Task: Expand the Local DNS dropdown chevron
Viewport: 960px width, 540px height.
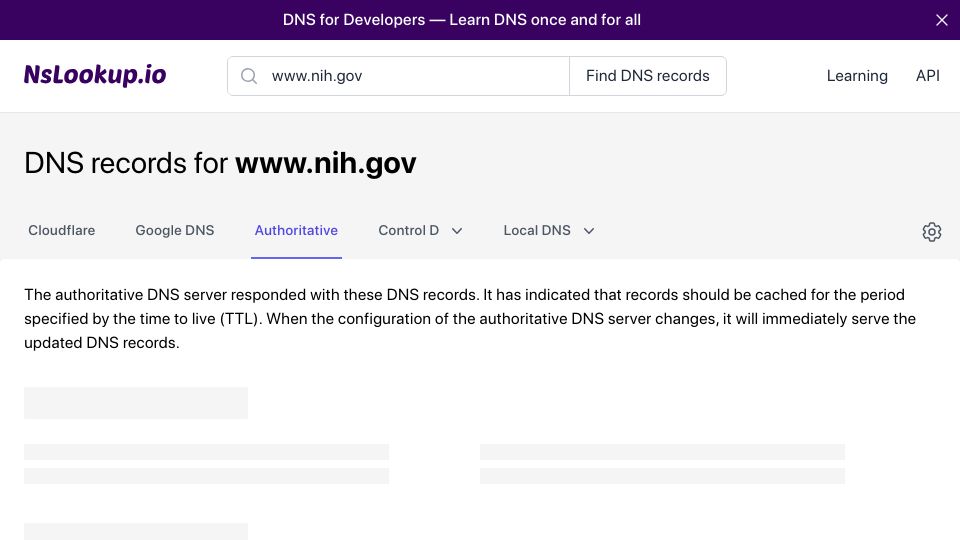Action: pyautogui.click(x=589, y=231)
